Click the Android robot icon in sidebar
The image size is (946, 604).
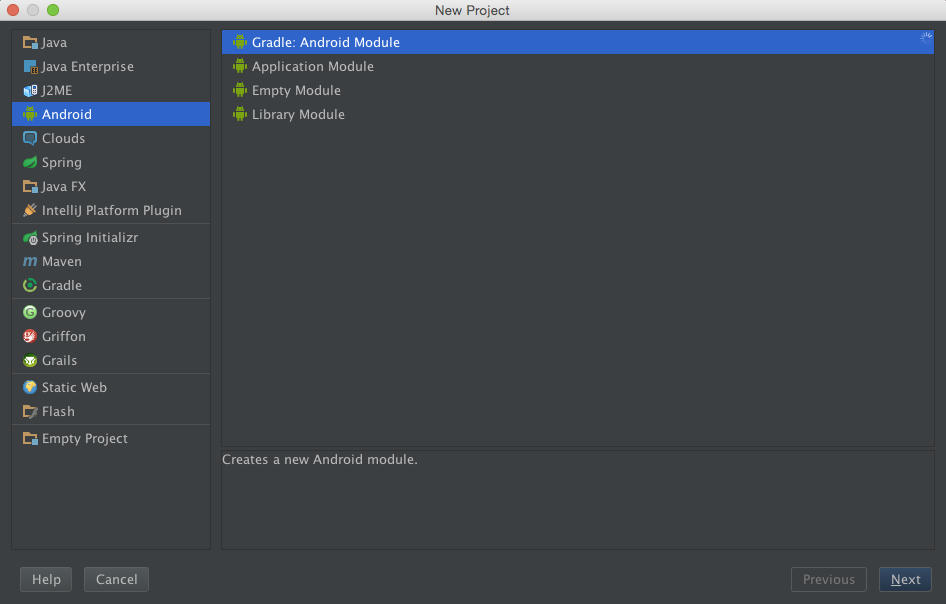click(30, 114)
